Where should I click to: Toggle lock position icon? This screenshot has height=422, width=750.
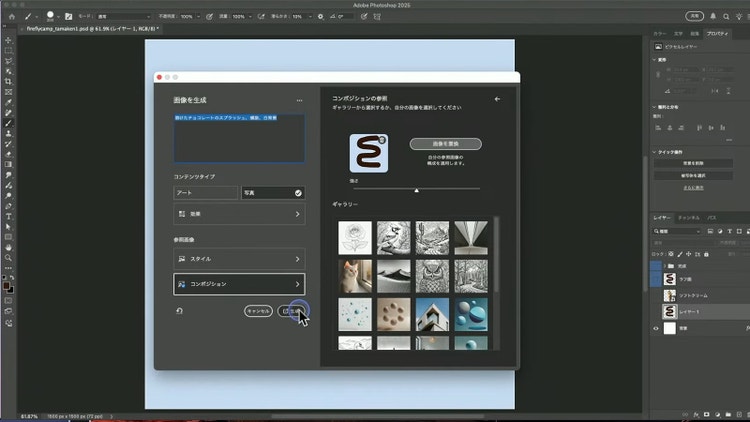688,254
